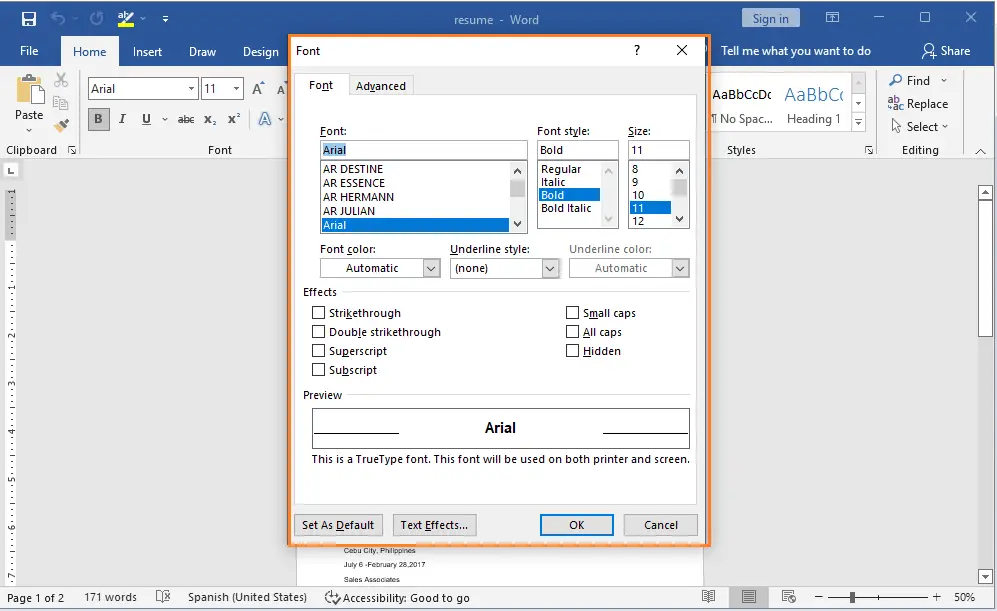Enable the Superscript effect checkbox
This screenshot has height=611, width=997.
(318, 351)
